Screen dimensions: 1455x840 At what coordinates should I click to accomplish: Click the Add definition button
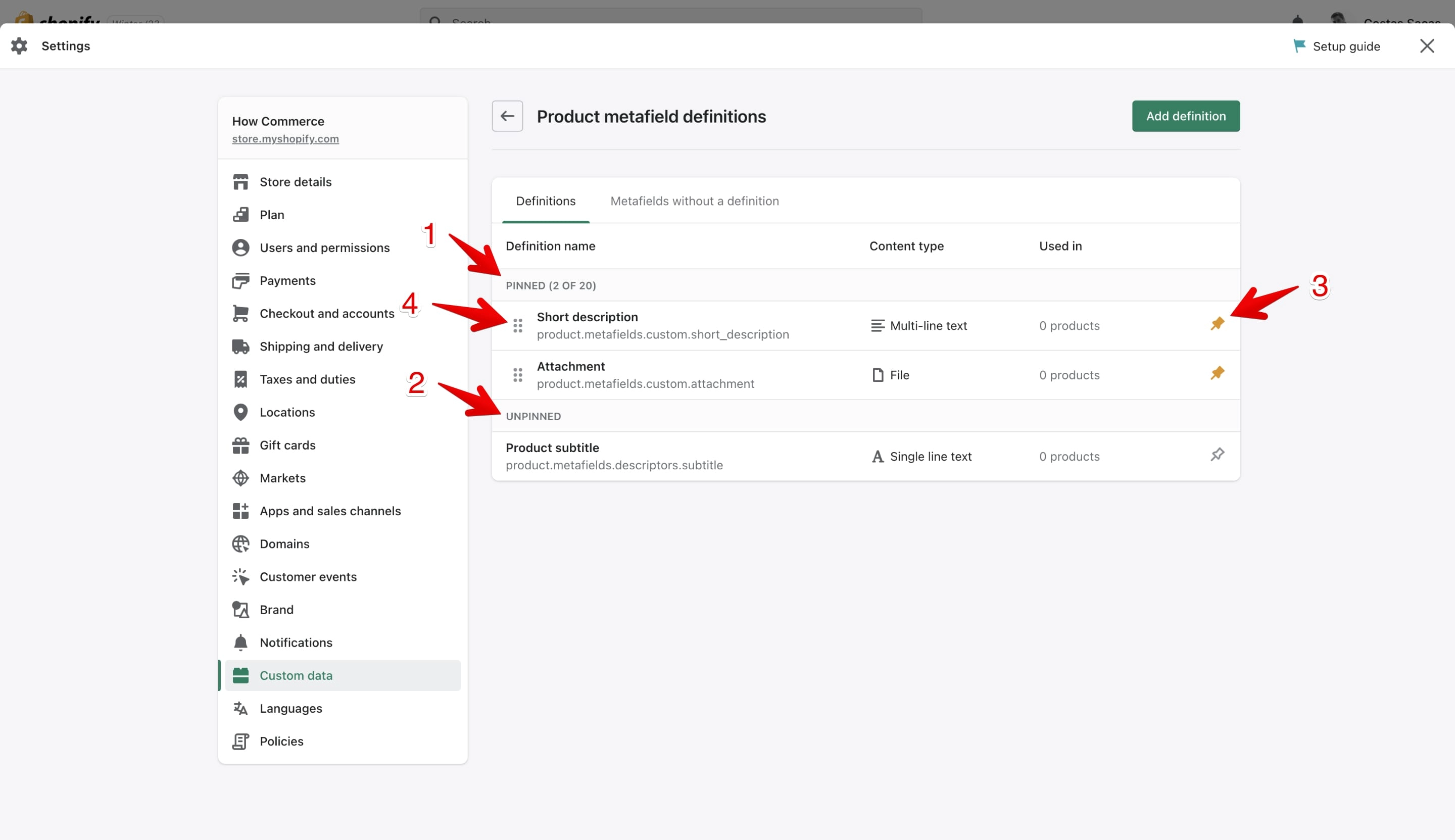point(1186,116)
